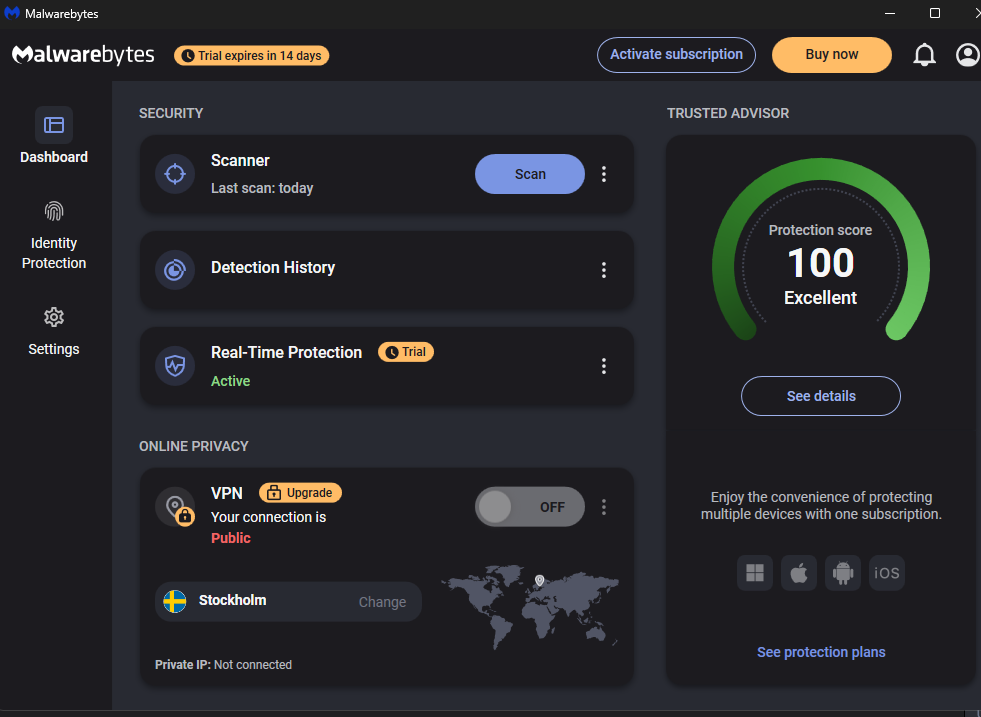Image resolution: width=981 pixels, height=717 pixels.
Task: Open the user account profile icon
Action: click(967, 55)
